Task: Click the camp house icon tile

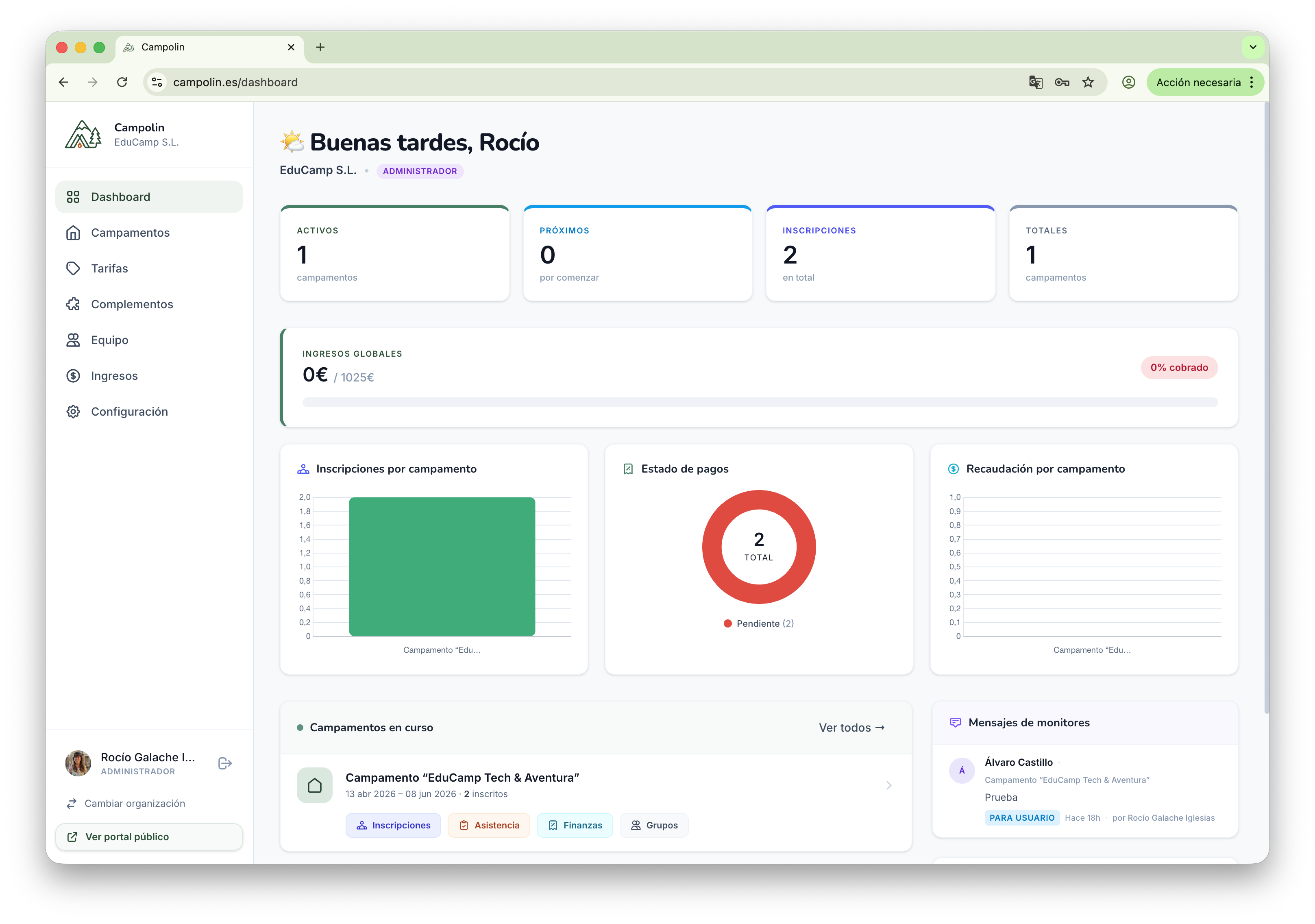Action: pyautogui.click(x=314, y=785)
